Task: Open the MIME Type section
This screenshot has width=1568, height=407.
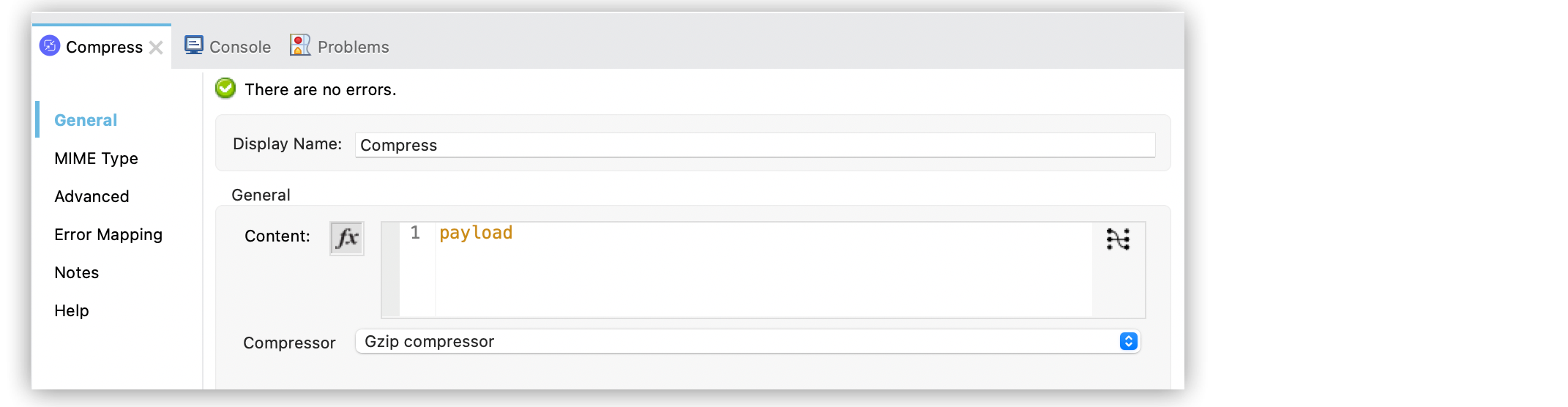Action: [x=96, y=158]
